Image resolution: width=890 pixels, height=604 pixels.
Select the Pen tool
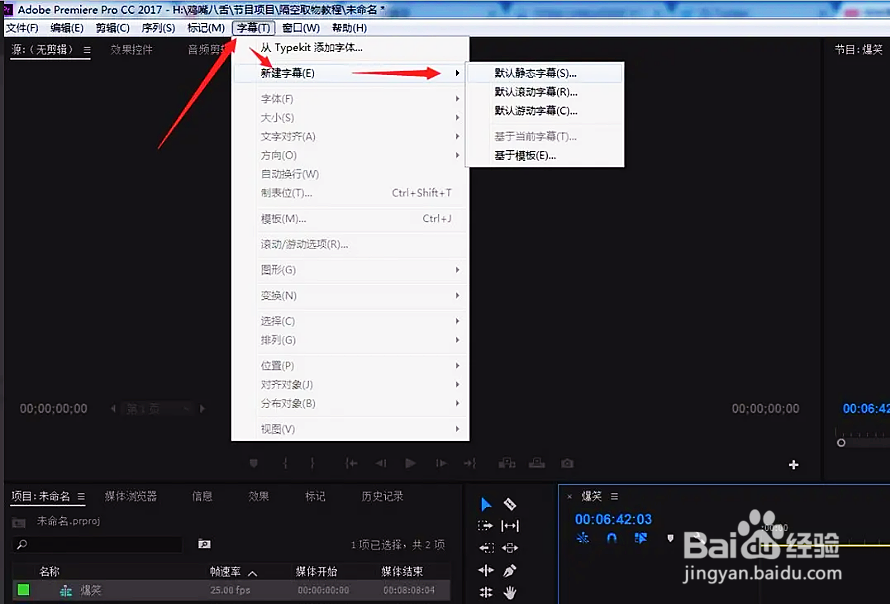(x=510, y=570)
